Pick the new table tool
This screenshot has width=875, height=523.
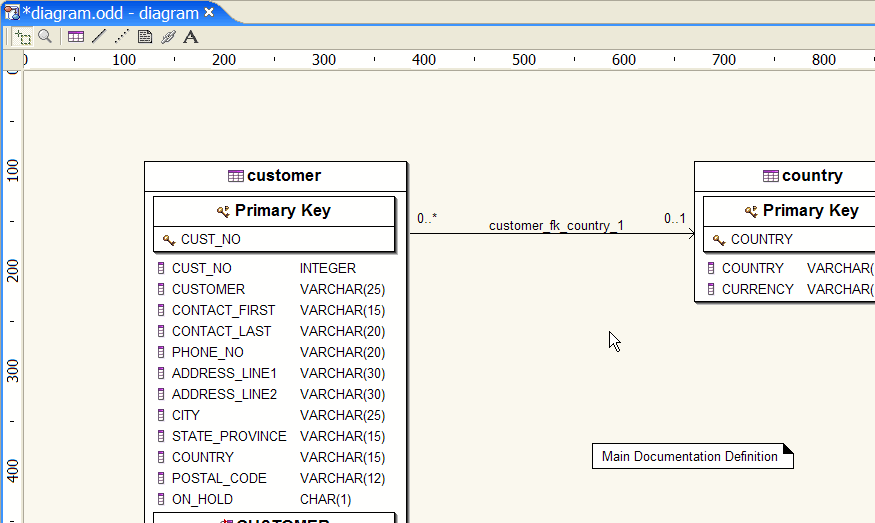tap(76, 37)
